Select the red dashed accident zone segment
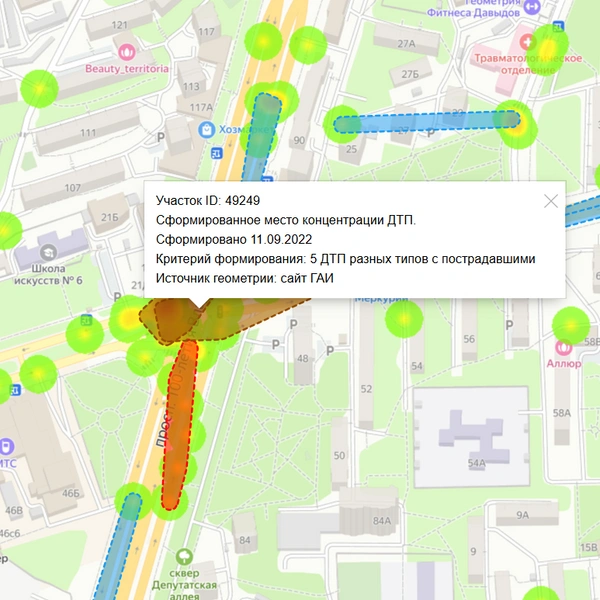The width and height of the screenshot is (600, 600). click(x=179, y=425)
